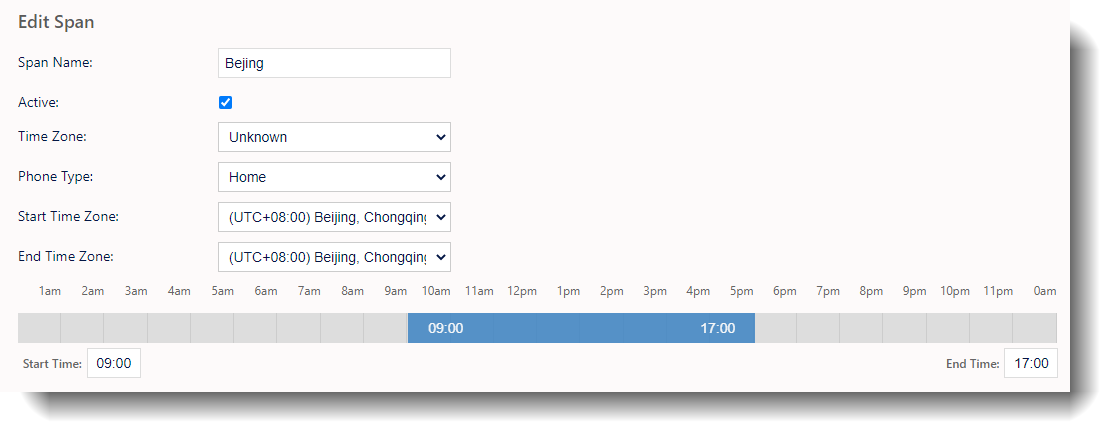Image resolution: width=1120 pixels, height=442 pixels.
Task: Select the 09:00 start handle on timeline
Action: [446, 328]
